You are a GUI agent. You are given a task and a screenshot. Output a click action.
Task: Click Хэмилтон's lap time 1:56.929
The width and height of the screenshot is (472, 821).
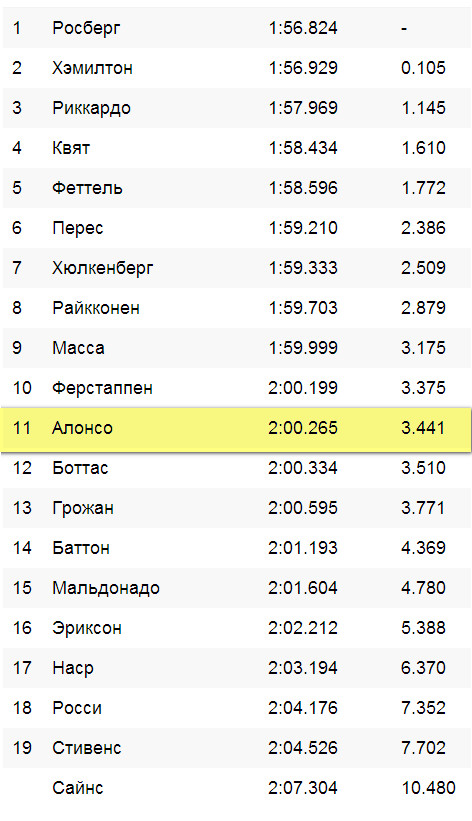pos(303,68)
